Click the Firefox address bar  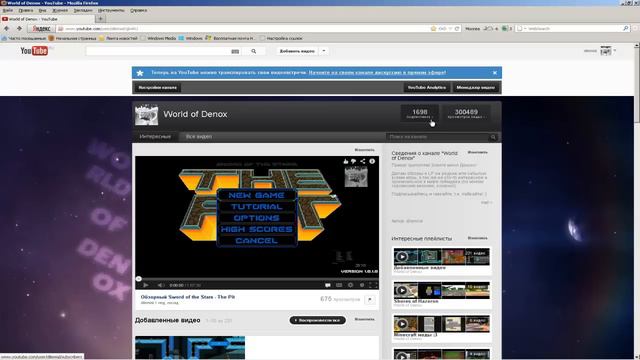point(243,29)
